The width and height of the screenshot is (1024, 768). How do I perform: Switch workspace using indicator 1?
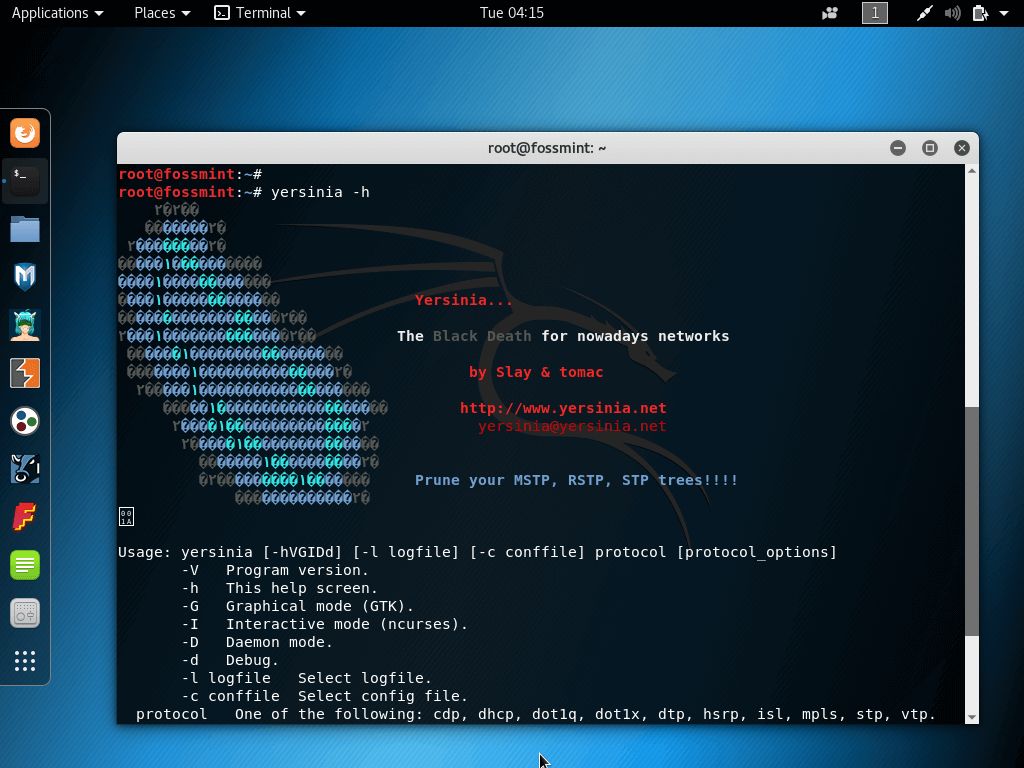point(874,13)
